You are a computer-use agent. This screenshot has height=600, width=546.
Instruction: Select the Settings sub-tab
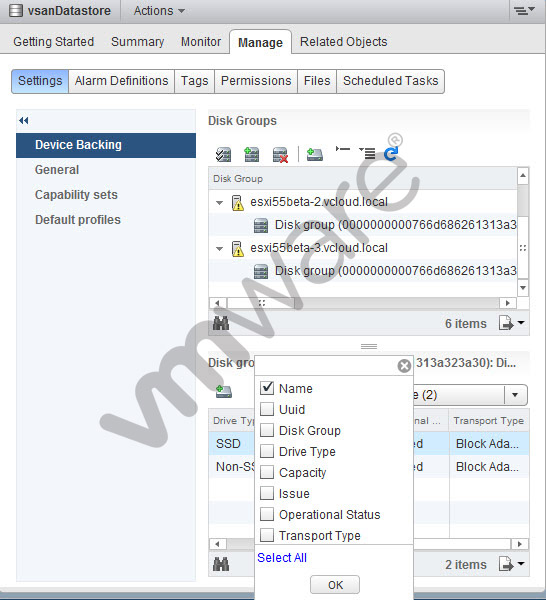coord(40,81)
